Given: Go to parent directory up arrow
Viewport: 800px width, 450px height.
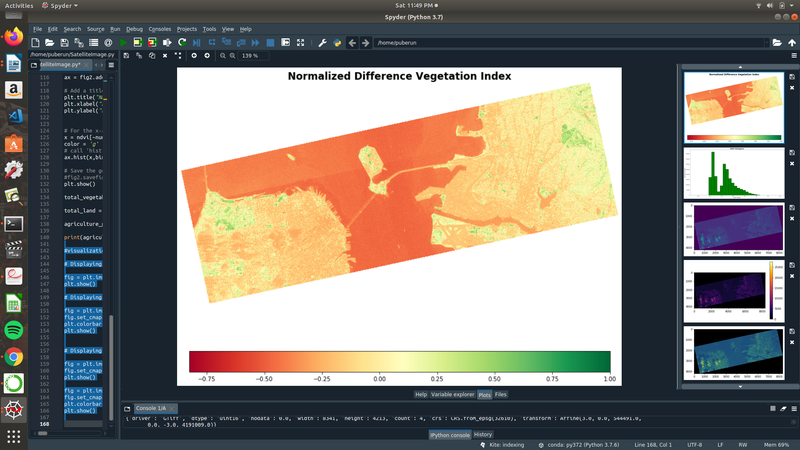Looking at the screenshot, I should (x=790, y=43).
